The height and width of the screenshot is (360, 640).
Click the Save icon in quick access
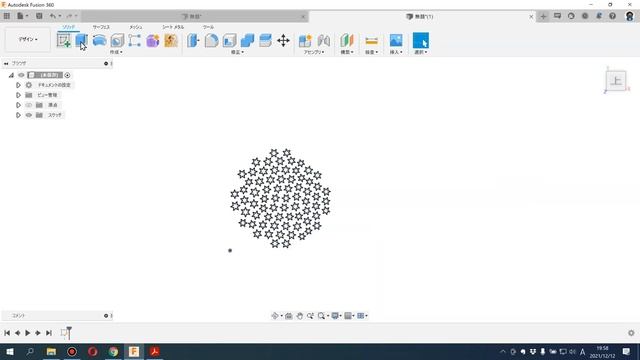(x=39, y=16)
